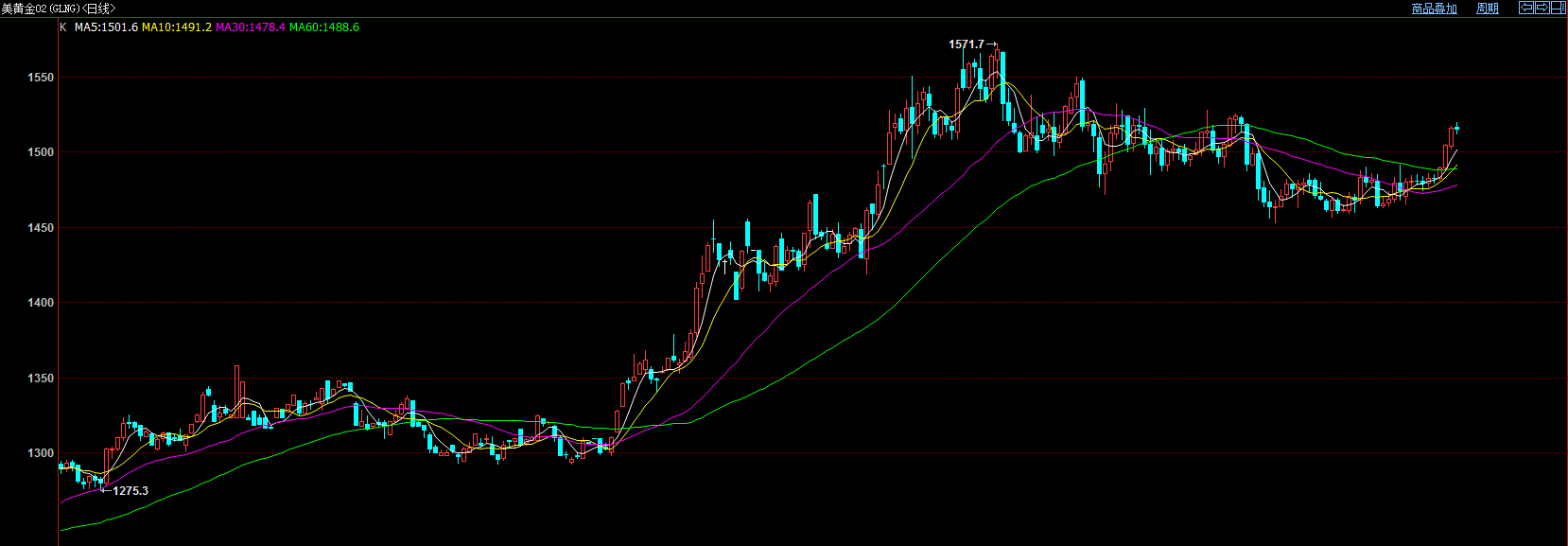The image size is (1568, 546).
Task: Select the magenta MA30:1478.4 indicator label
Action: click(x=250, y=27)
